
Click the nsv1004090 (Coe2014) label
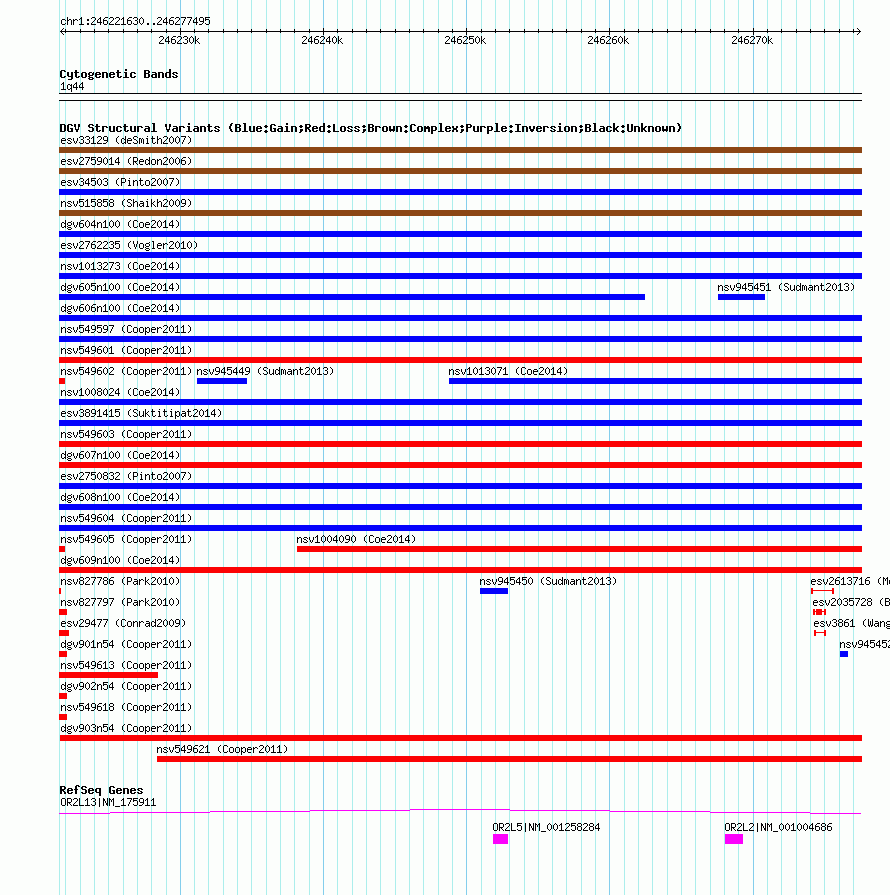356,539
